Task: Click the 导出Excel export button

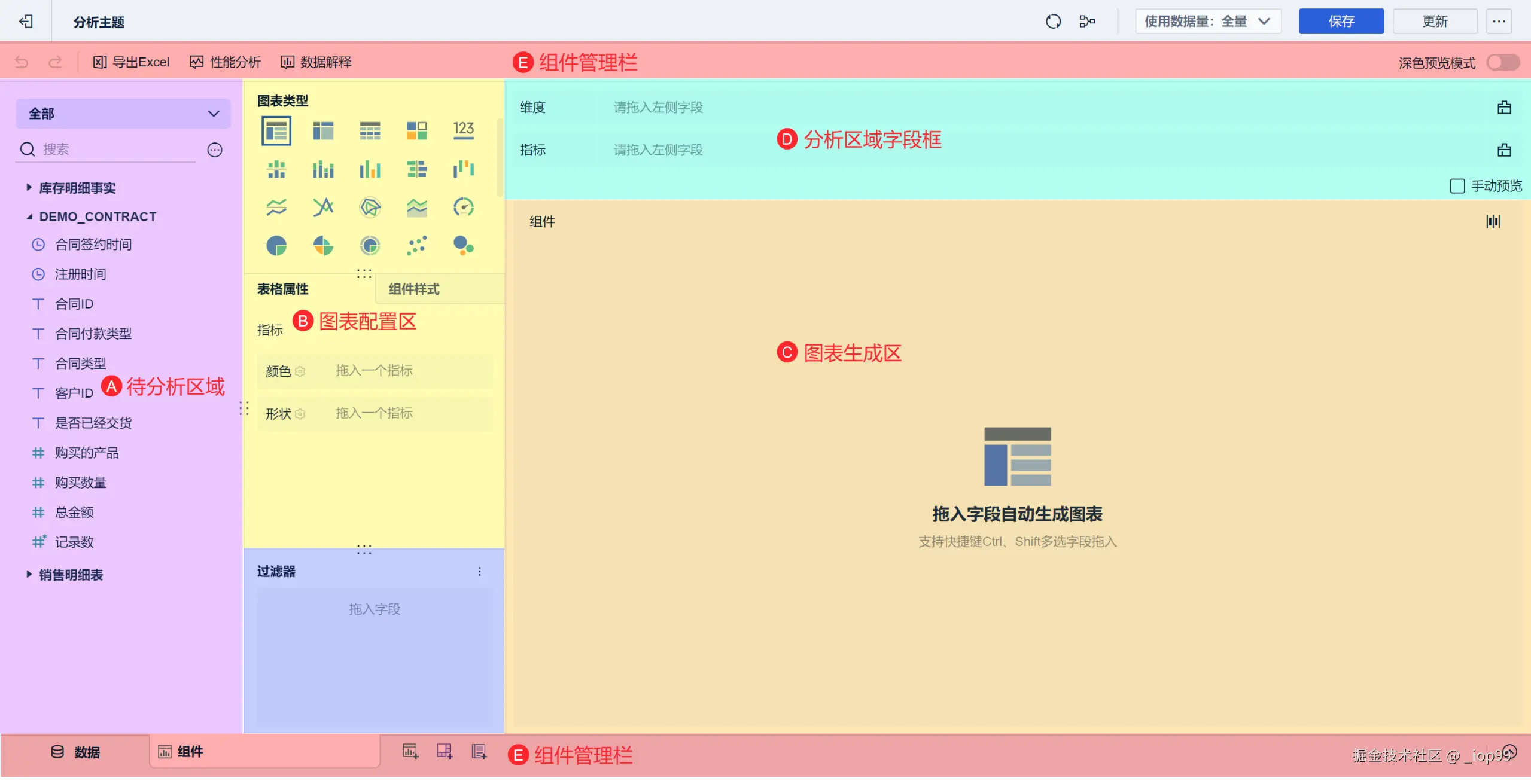Action: (x=132, y=62)
